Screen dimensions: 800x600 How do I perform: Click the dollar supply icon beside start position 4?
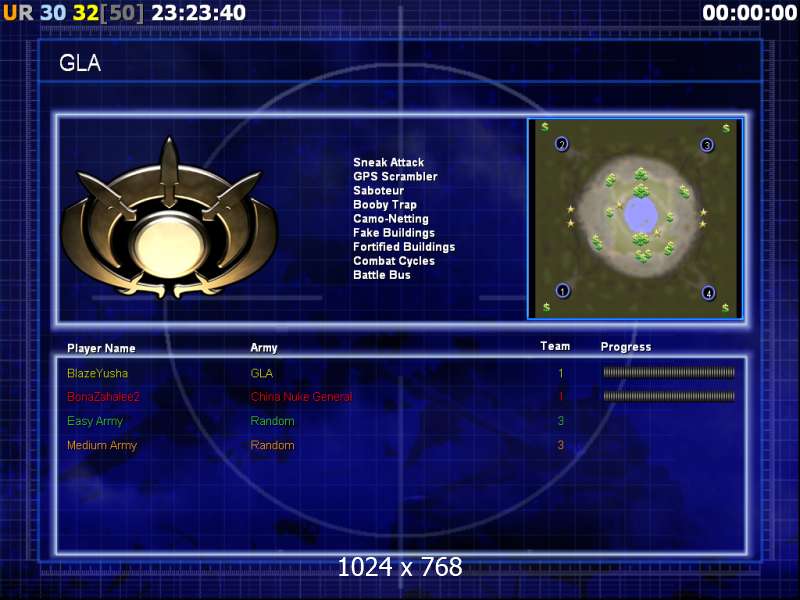pyautogui.click(x=725, y=308)
